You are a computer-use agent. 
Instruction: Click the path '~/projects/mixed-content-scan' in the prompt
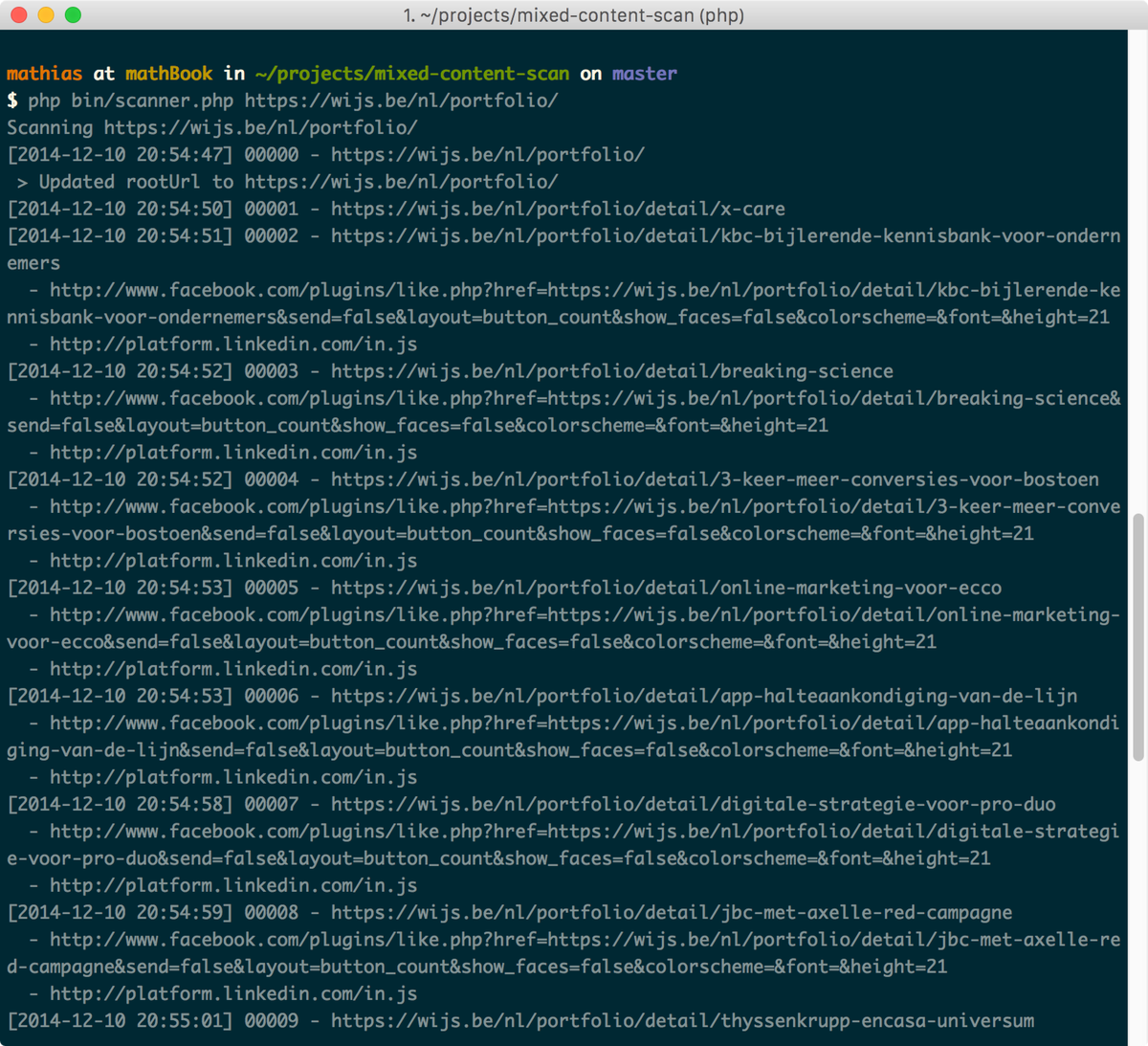tap(412, 74)
